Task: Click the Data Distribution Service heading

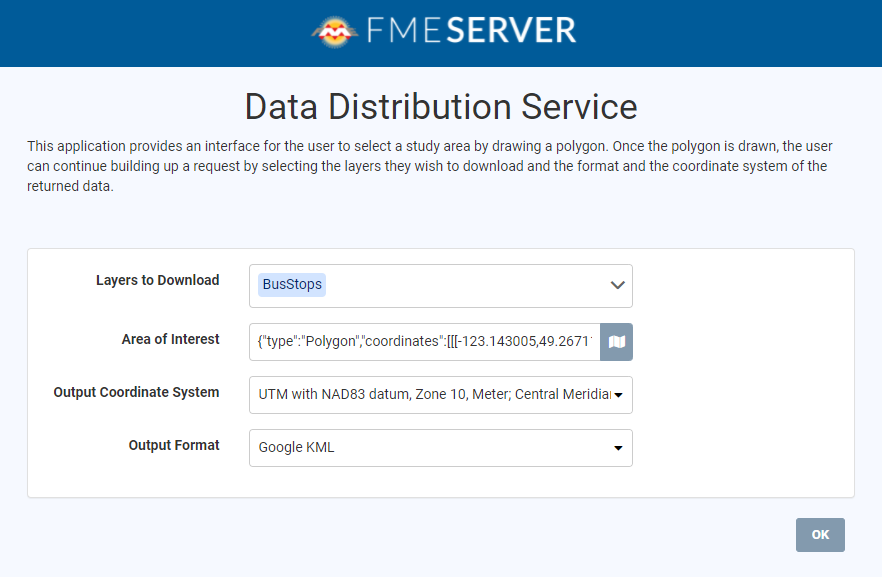Action: [441, 106]
